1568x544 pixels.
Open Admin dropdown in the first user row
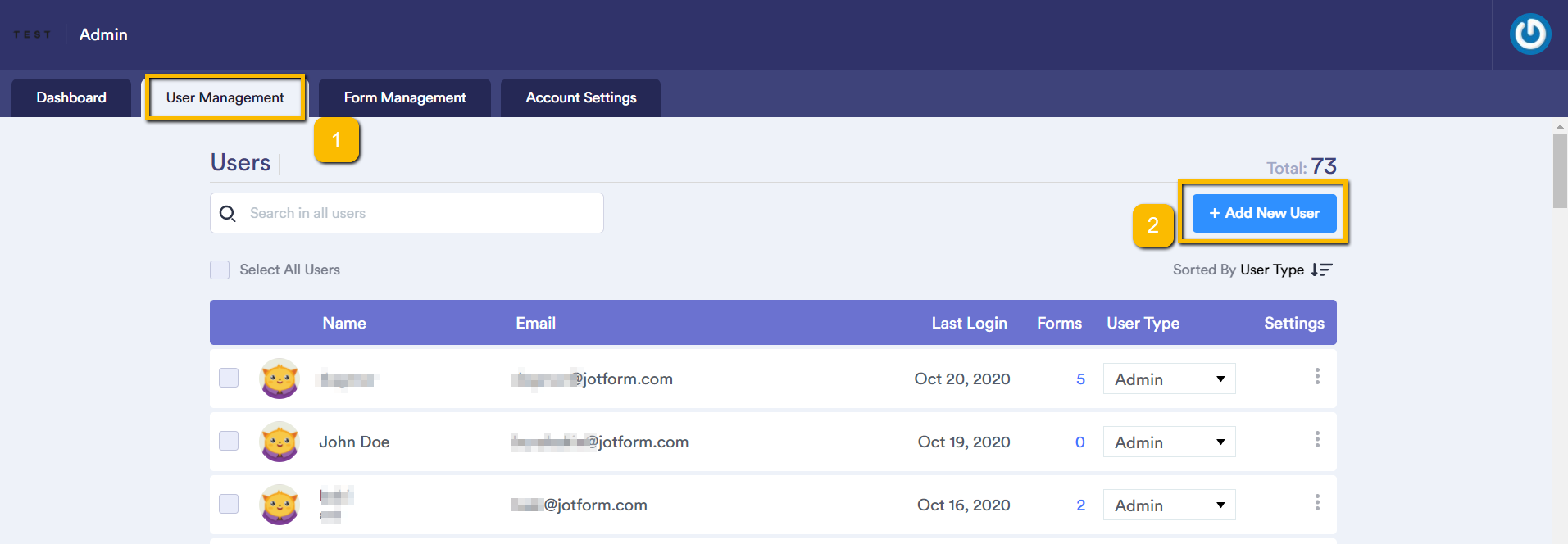click(1169, 379)
